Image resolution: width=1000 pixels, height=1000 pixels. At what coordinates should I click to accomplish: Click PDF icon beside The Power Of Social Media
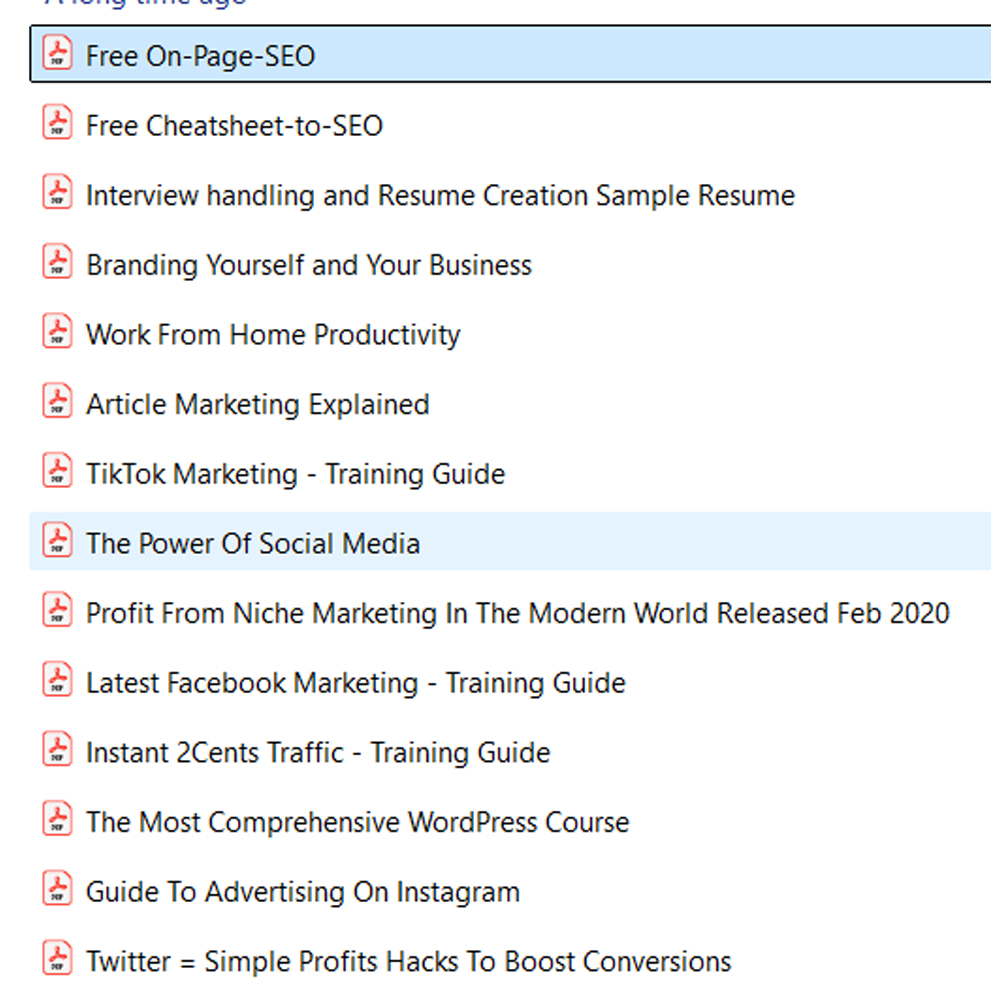point(58,542)
